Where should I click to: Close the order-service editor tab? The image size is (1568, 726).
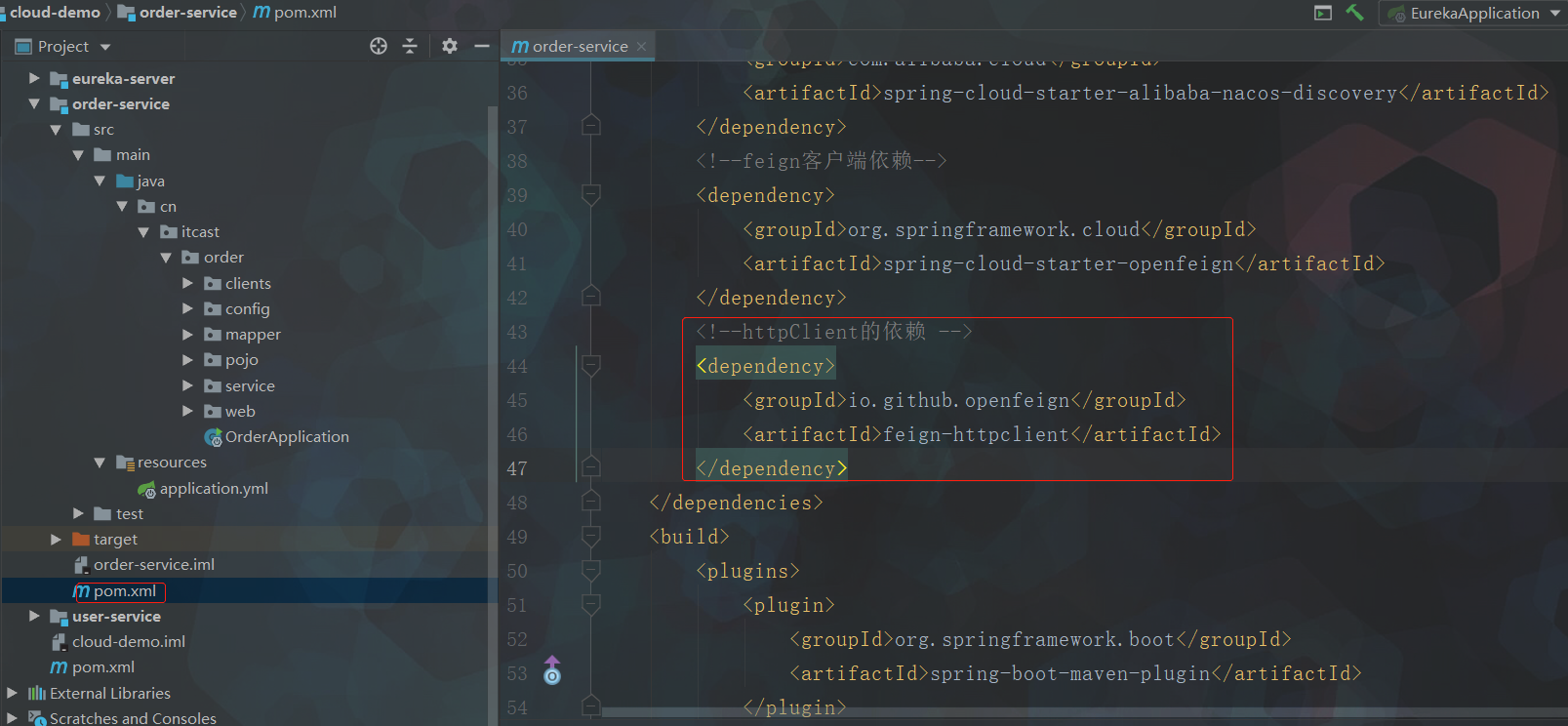pos(641,46)
